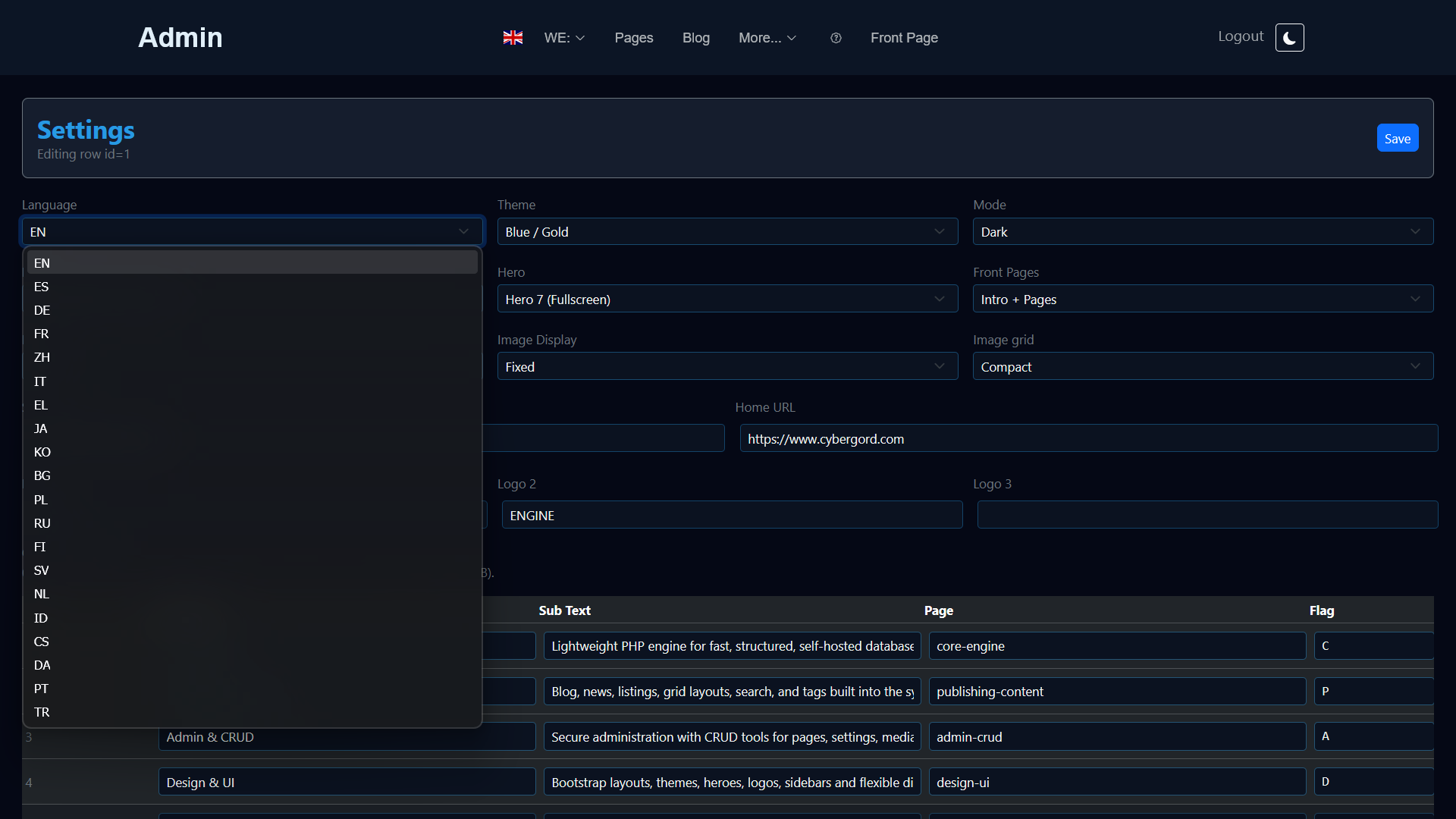
Task: Expand the More... navigation menu
Action: point(767,38)
